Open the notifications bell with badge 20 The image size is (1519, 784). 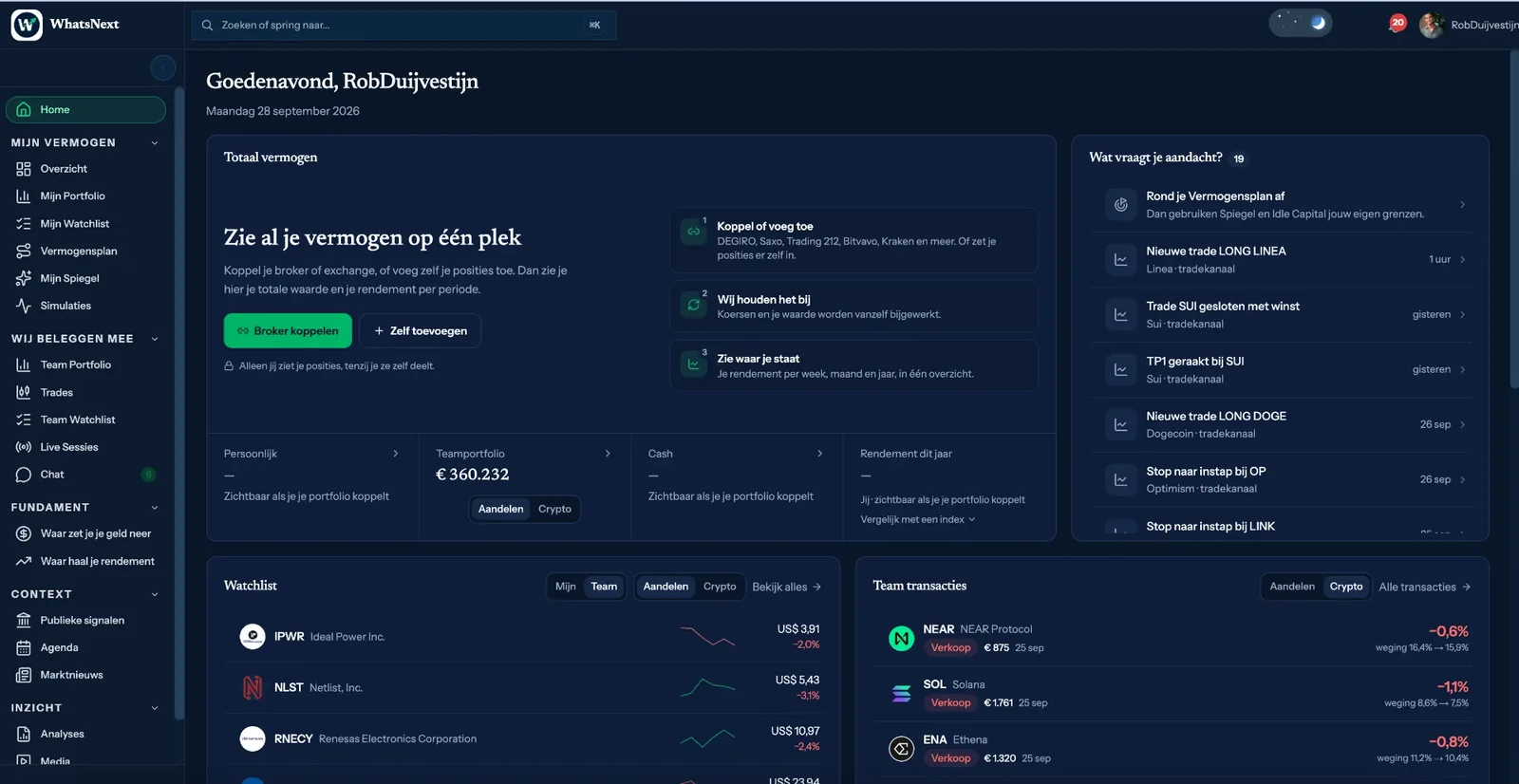(1397, 24)
